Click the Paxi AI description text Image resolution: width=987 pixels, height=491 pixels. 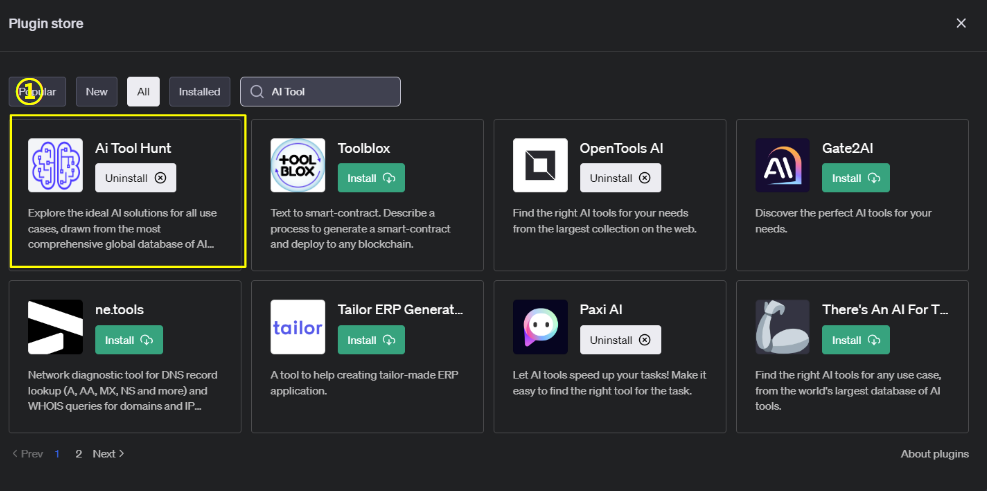click(609, 383)
